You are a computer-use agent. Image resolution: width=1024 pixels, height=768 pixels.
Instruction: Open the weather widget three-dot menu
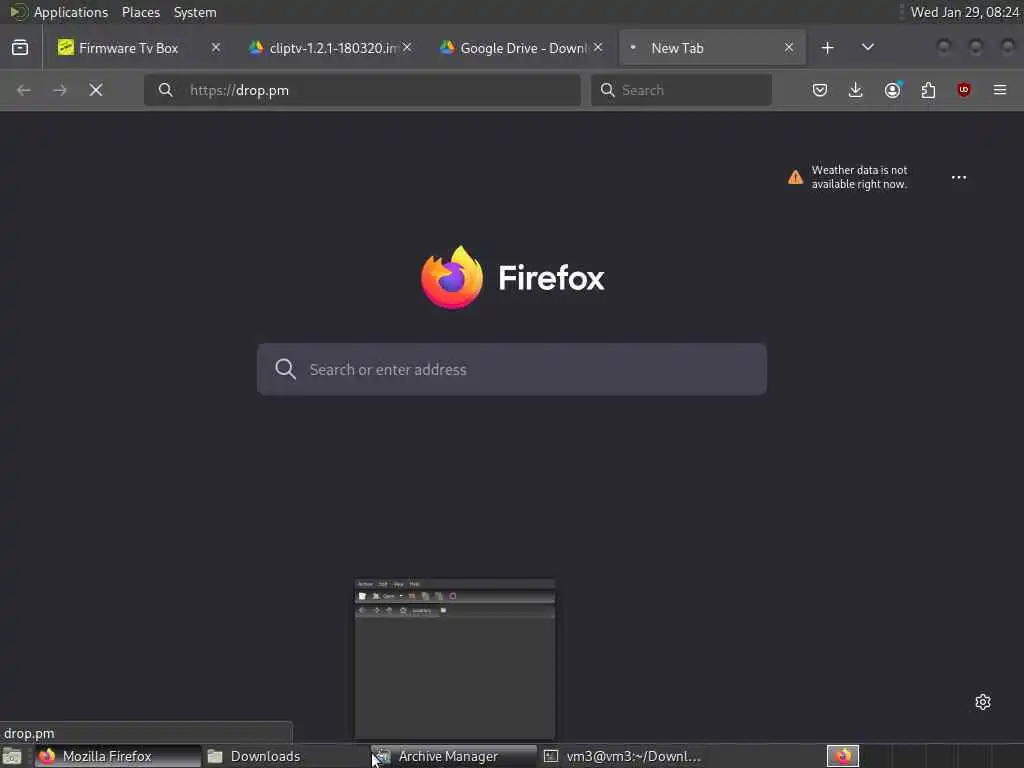[959, 178]
